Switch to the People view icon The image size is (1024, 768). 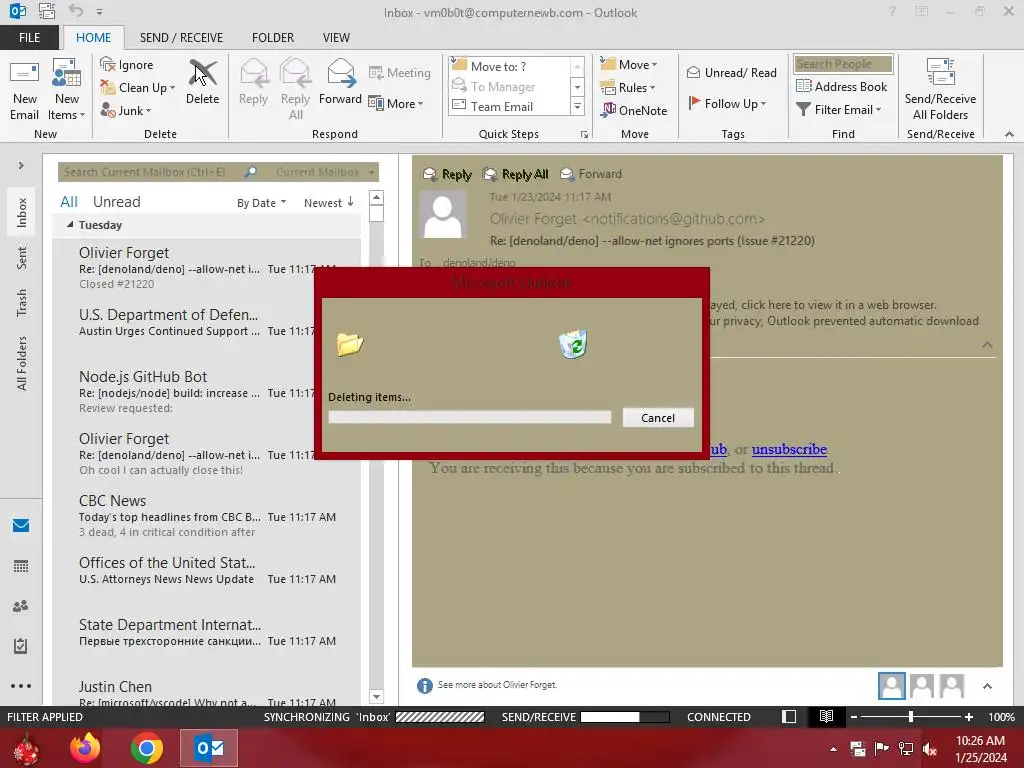[21, 606]
